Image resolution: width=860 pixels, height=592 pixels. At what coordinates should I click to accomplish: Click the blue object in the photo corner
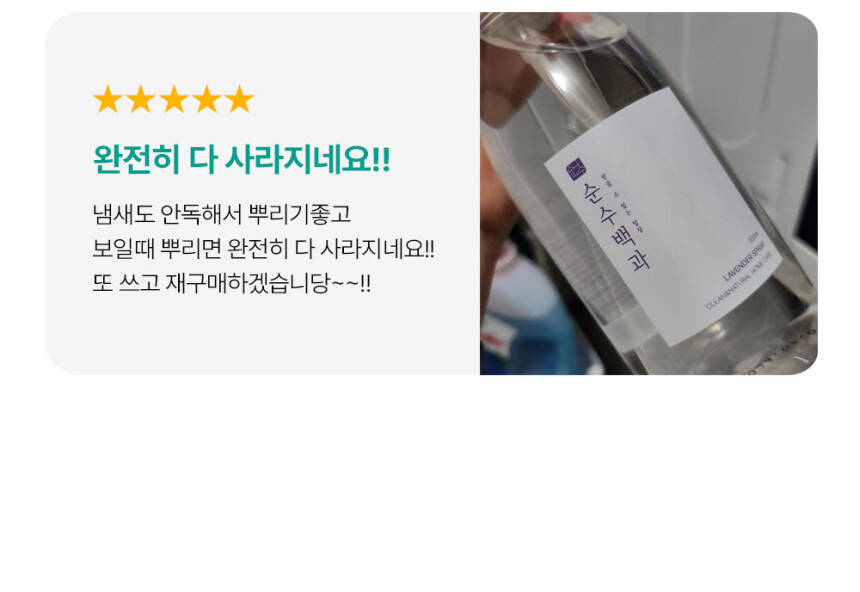pos(527,335)
